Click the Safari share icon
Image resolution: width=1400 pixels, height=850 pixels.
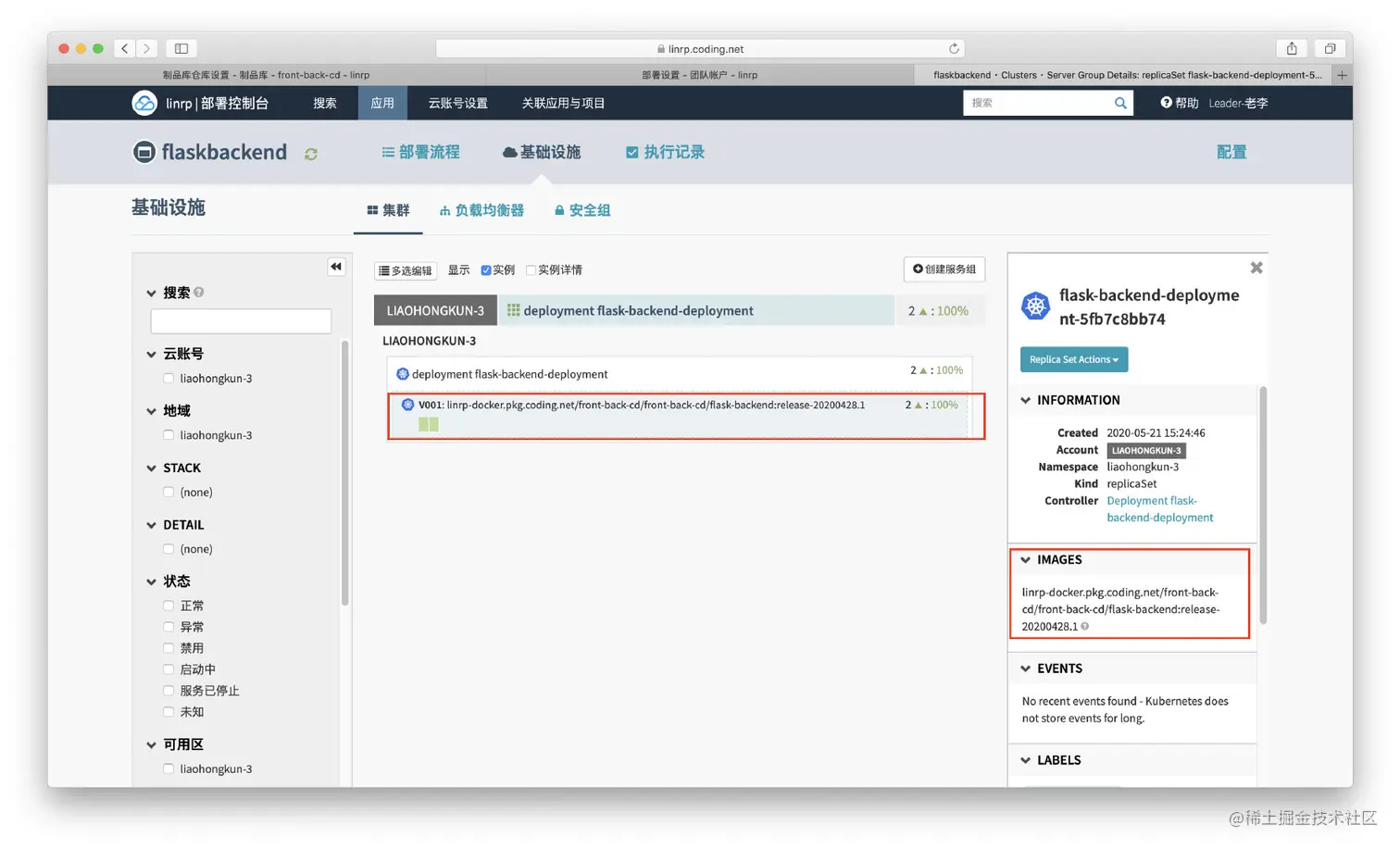(x=1292, y=48)
